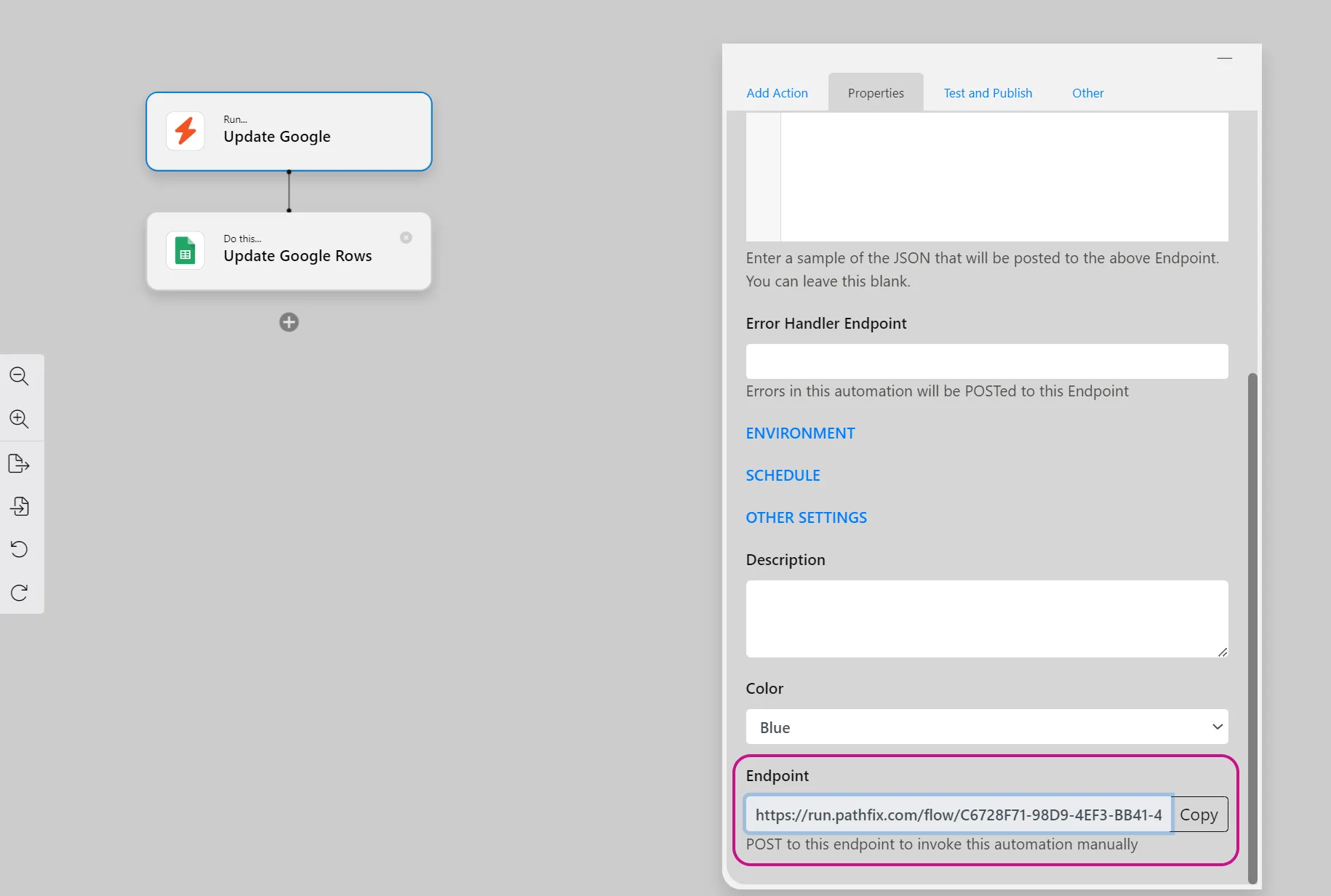Click the zoom in magnifier icon
This screenshot has width=1331, height=896.
tap(19, 419)
